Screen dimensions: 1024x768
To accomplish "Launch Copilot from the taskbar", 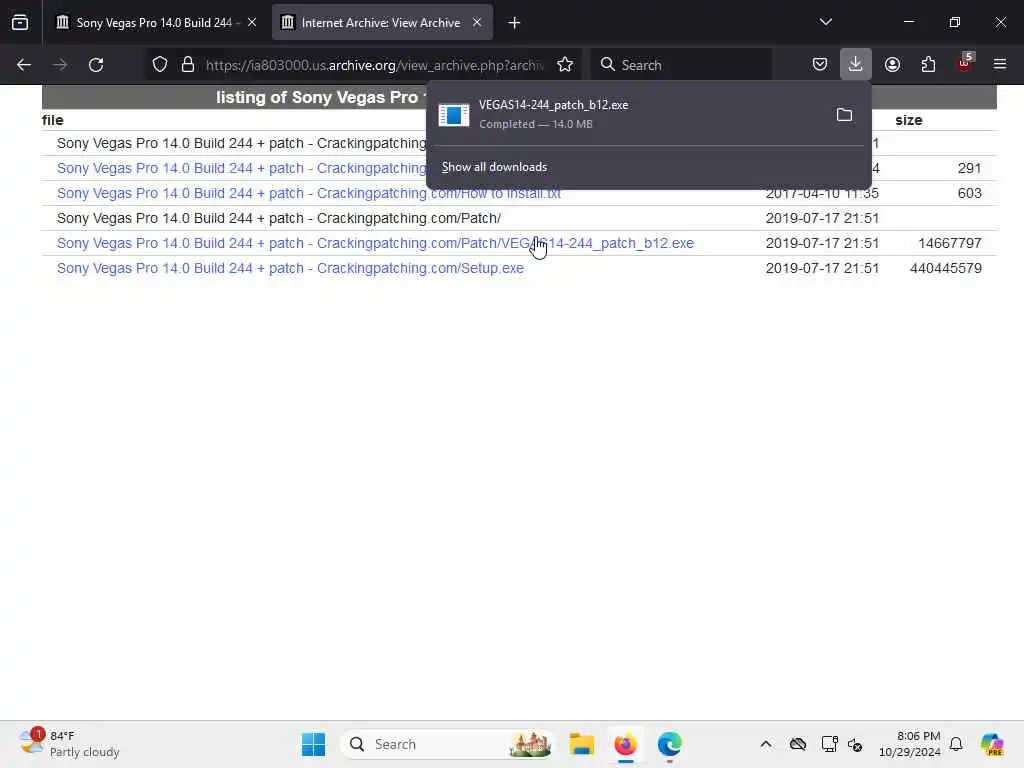I will coord(992,744).
